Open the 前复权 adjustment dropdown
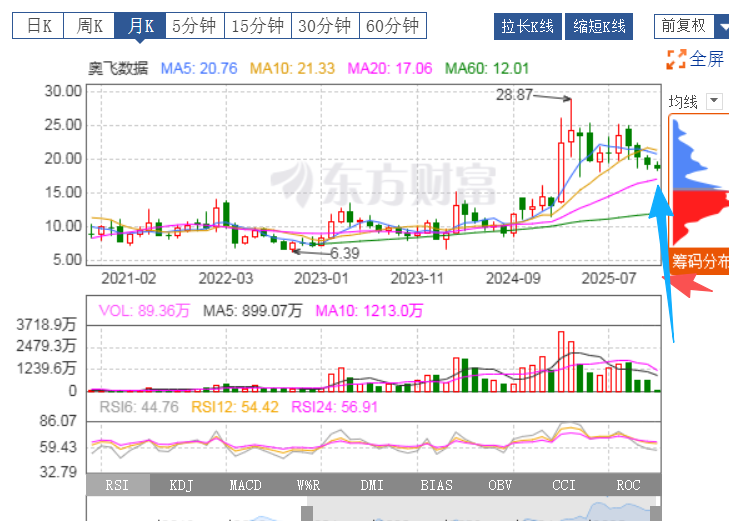The image size is (729, 521). pyautogui.click(x=692, y=26)
